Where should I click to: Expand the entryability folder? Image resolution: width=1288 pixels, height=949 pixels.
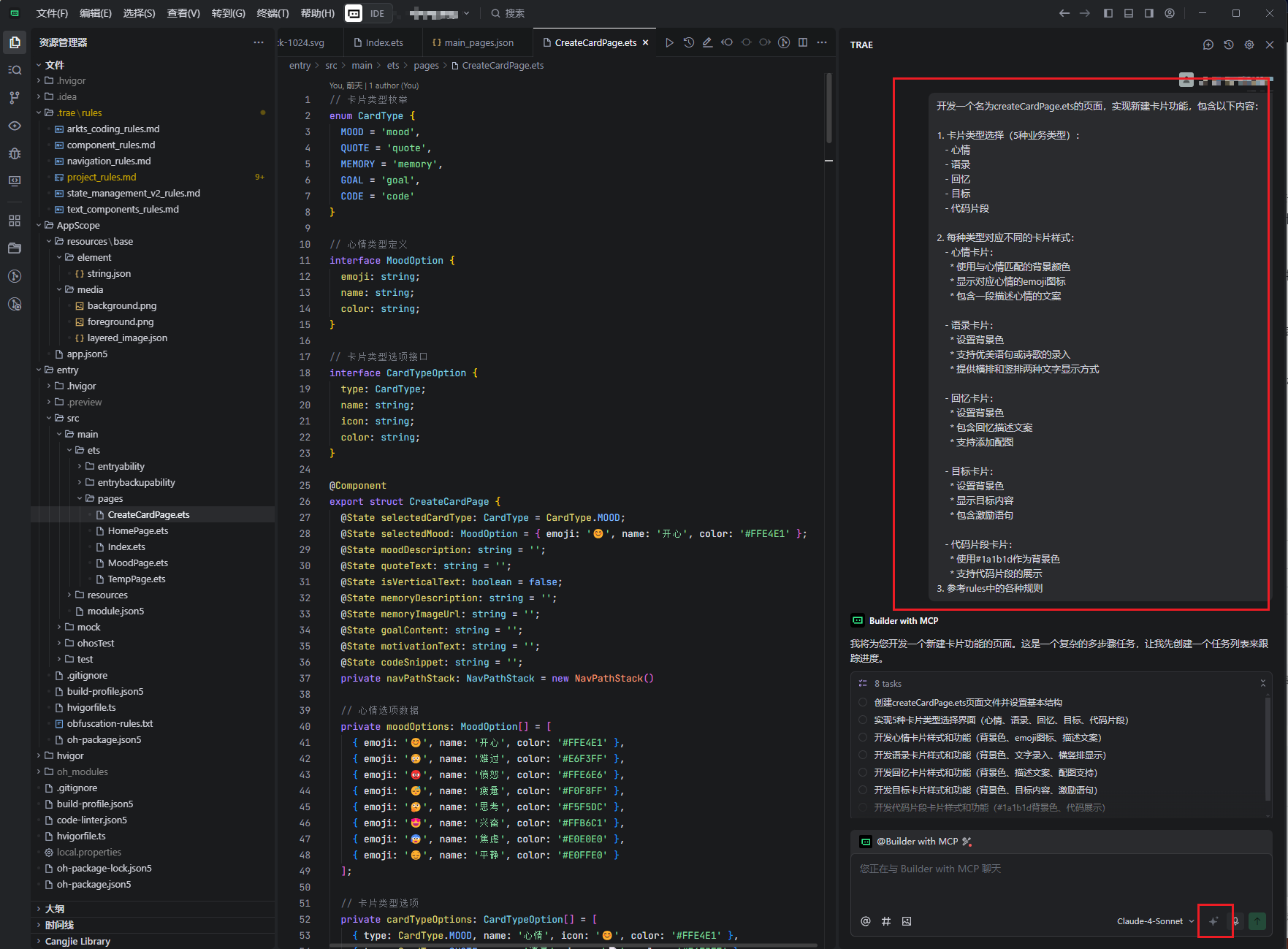[121, 466]
